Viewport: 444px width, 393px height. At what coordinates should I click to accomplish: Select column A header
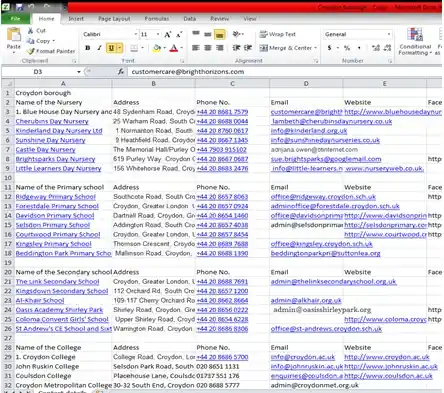coord(63,84)
